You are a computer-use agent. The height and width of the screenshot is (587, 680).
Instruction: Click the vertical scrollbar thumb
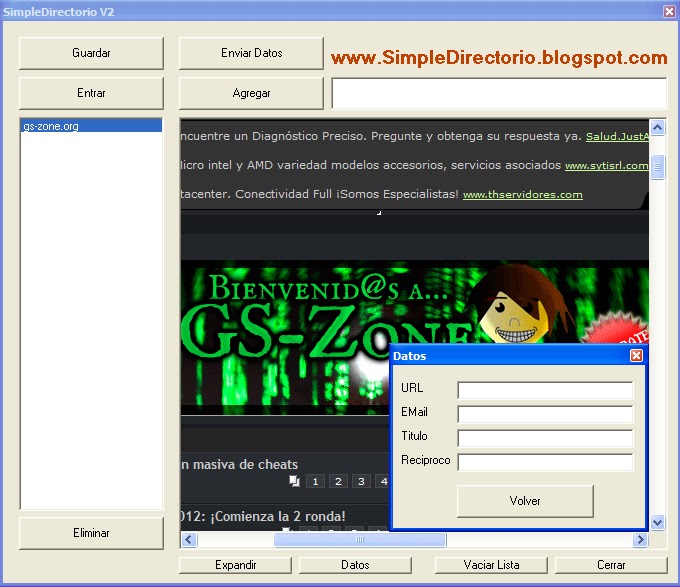click(x=657, y=166)
